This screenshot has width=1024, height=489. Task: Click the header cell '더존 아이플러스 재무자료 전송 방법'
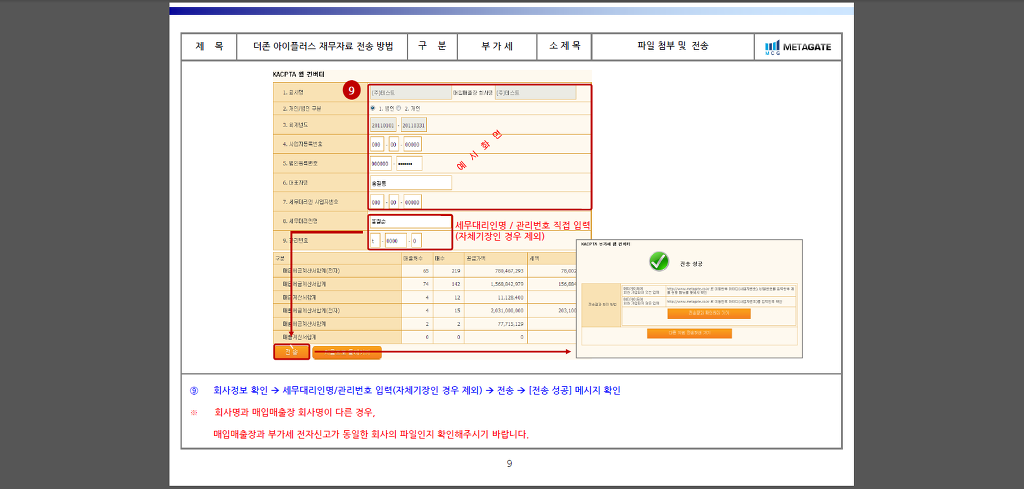[323, 46]
